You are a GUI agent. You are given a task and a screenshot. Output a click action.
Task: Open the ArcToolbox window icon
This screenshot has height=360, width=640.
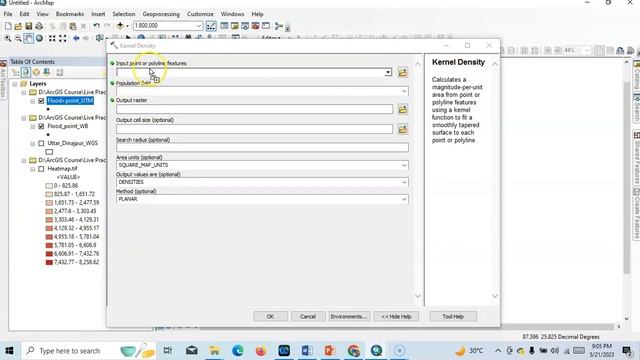tap(256, 26)
